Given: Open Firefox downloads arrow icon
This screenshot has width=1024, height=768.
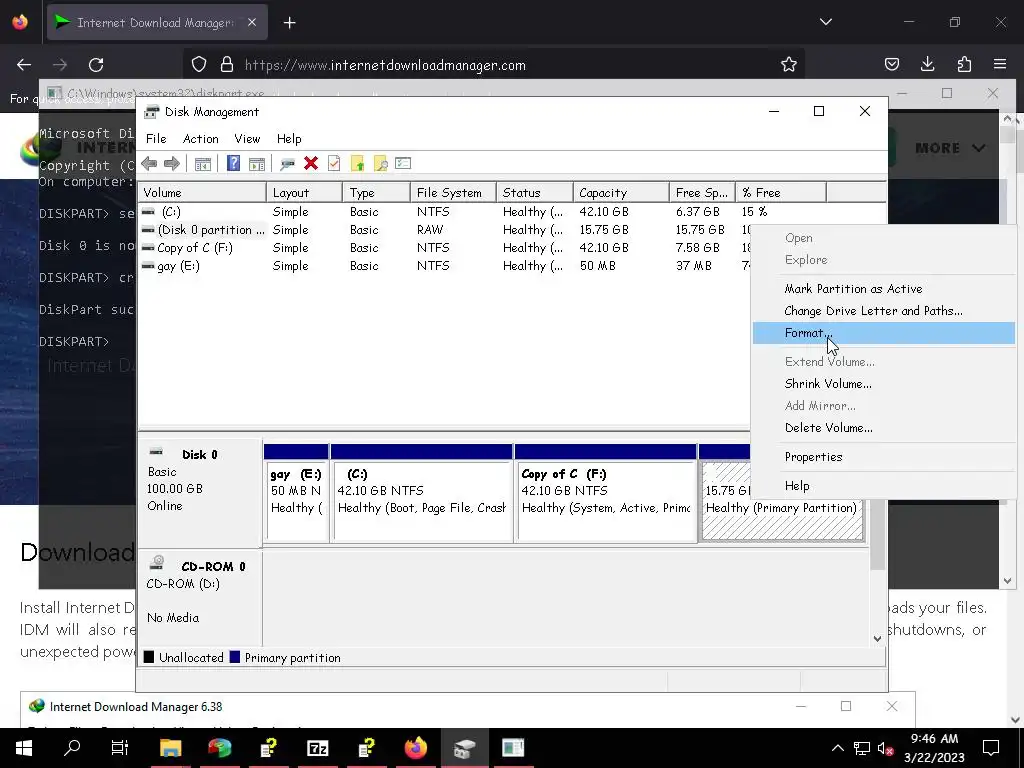Looking at the screenshot, I should click(x=927, y=64).
